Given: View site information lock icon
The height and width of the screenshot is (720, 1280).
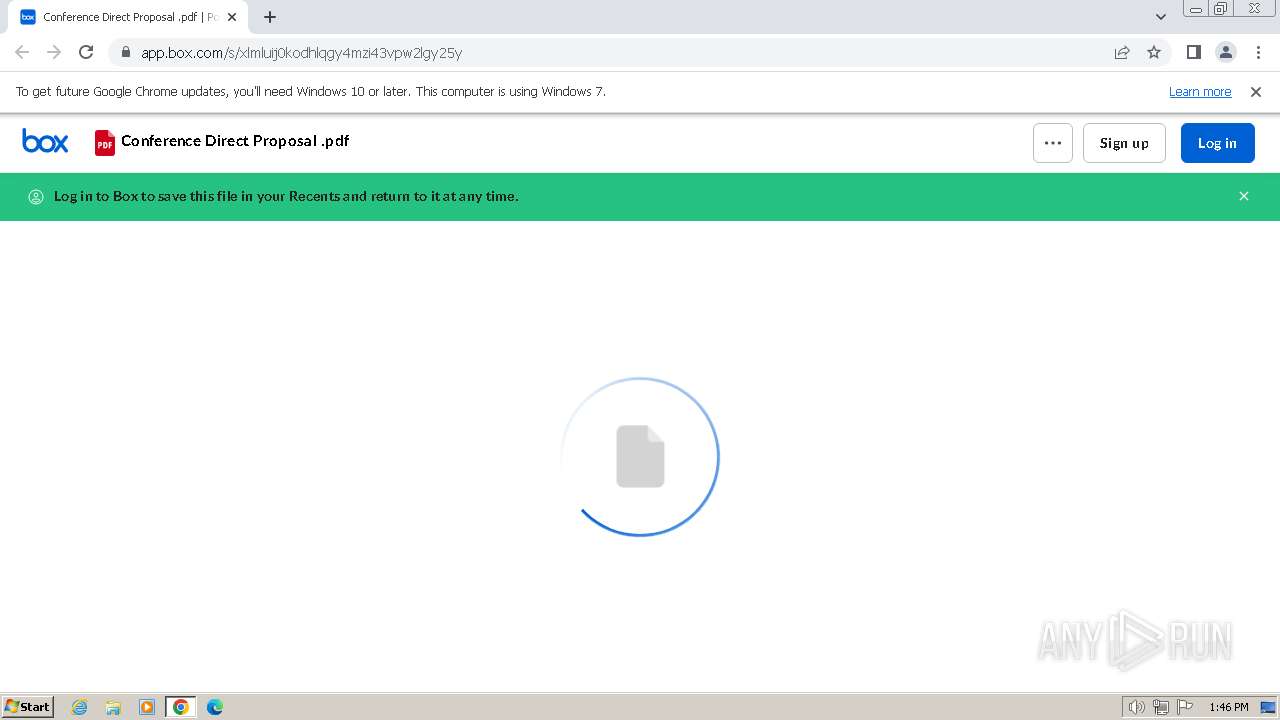Looking at the screenshot, I should 126,53.
